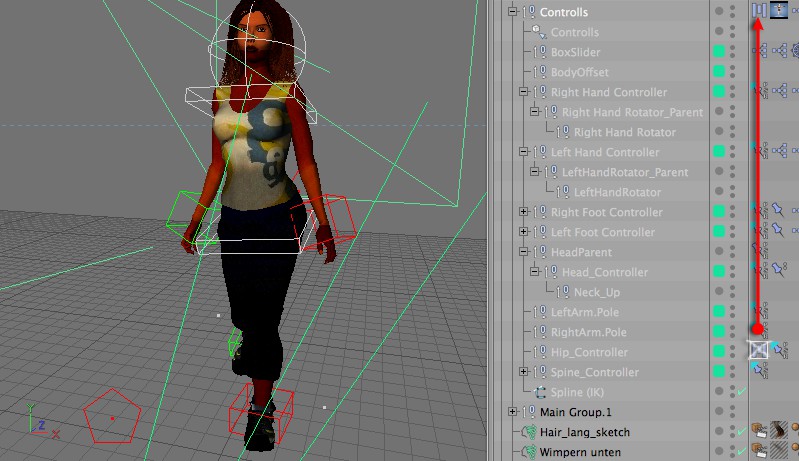Viewport: 799px width, 461px height.
Task: Collapse Right Hand Rotator_Parent
Action: (x=534, y=112)
